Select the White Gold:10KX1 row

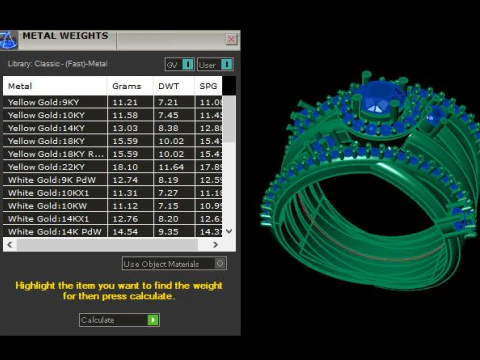(x=113, y=193)
